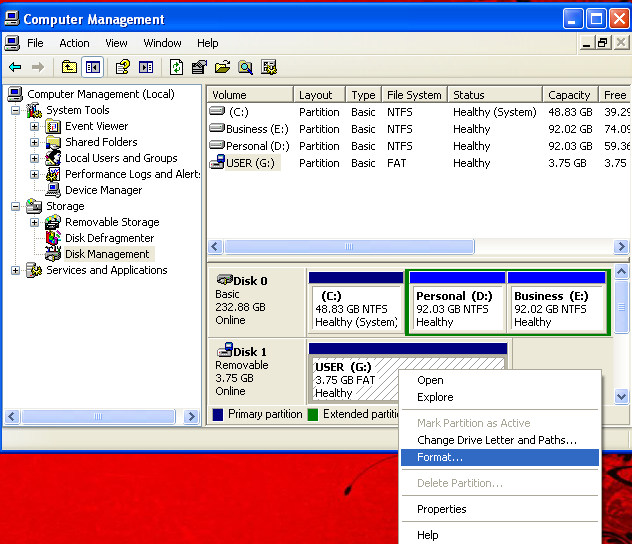Click the Device Manager icon
Viewport: 632px width, 544px height.
(x=53, y=190)
